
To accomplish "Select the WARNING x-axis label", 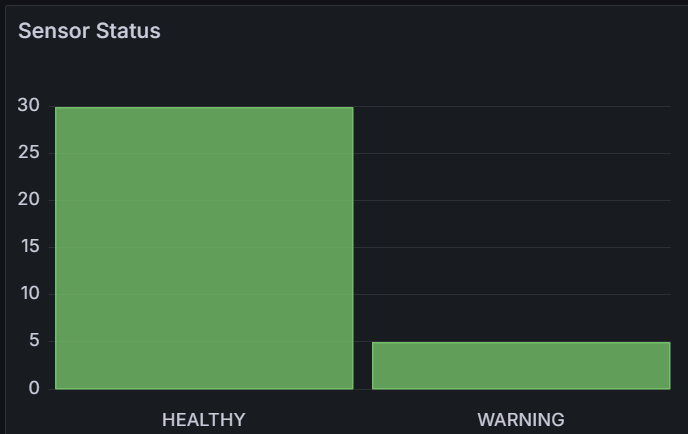I will tap(521, 420).
